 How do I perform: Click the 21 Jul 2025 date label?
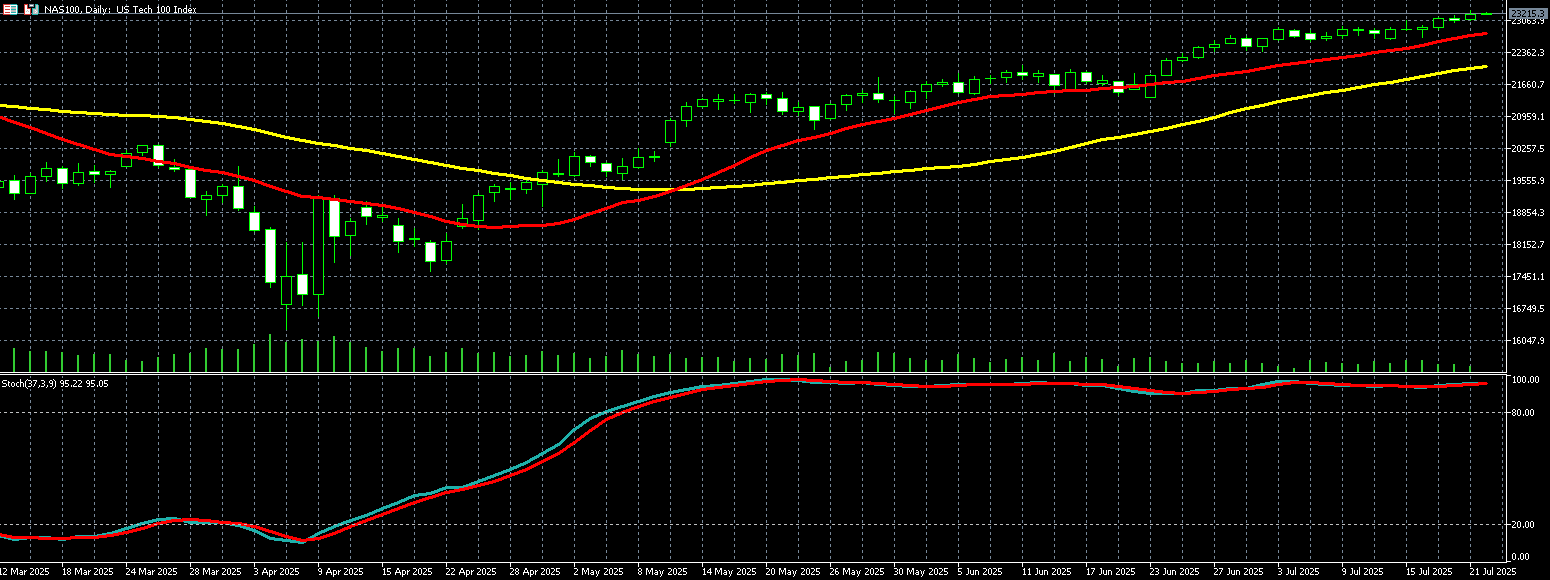coord(1493,572)
